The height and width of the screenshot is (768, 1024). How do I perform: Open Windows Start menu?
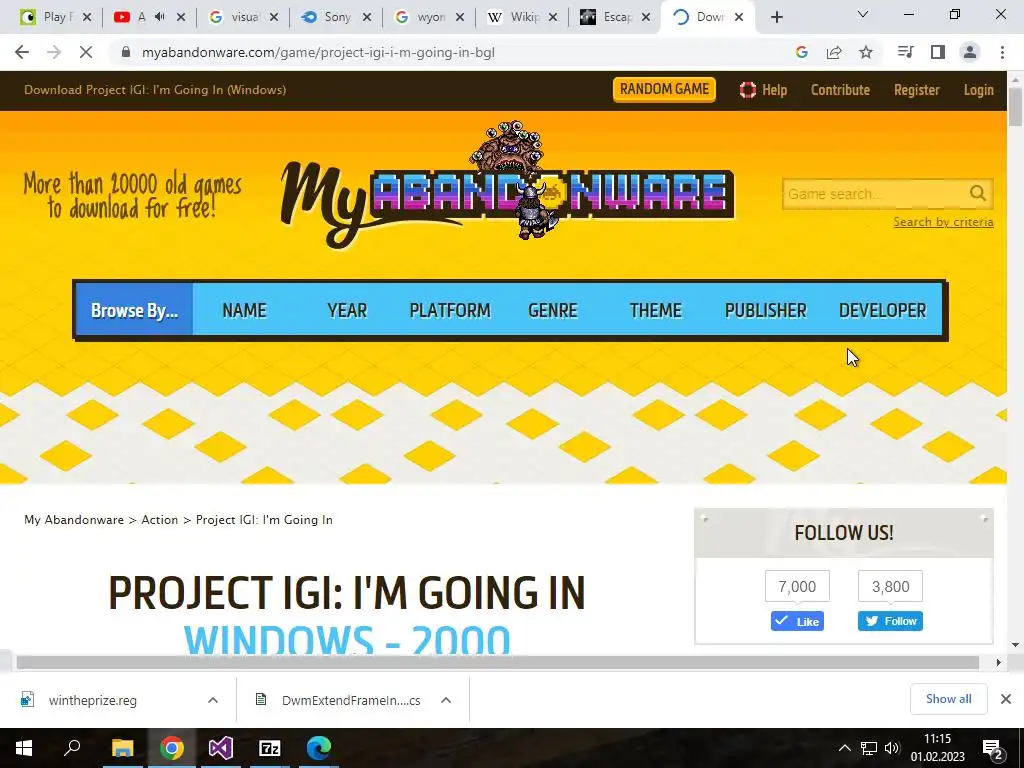(24, 748)
